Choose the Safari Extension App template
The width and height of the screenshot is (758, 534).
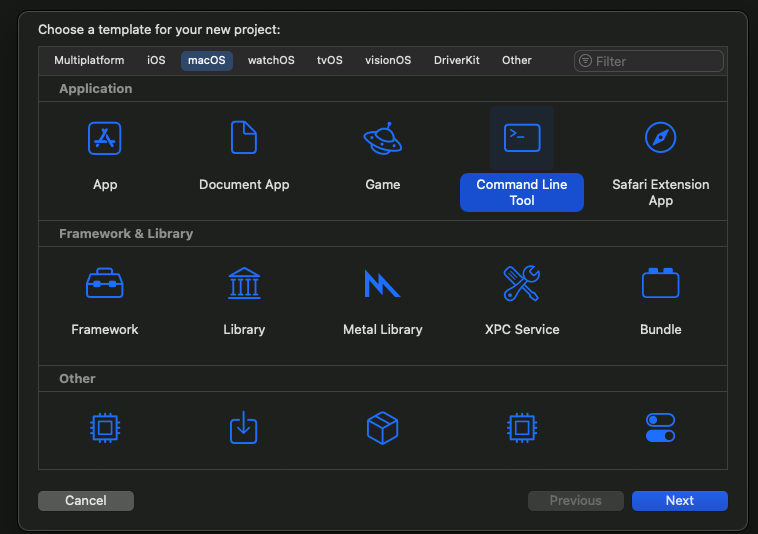[x=660, y=138]
